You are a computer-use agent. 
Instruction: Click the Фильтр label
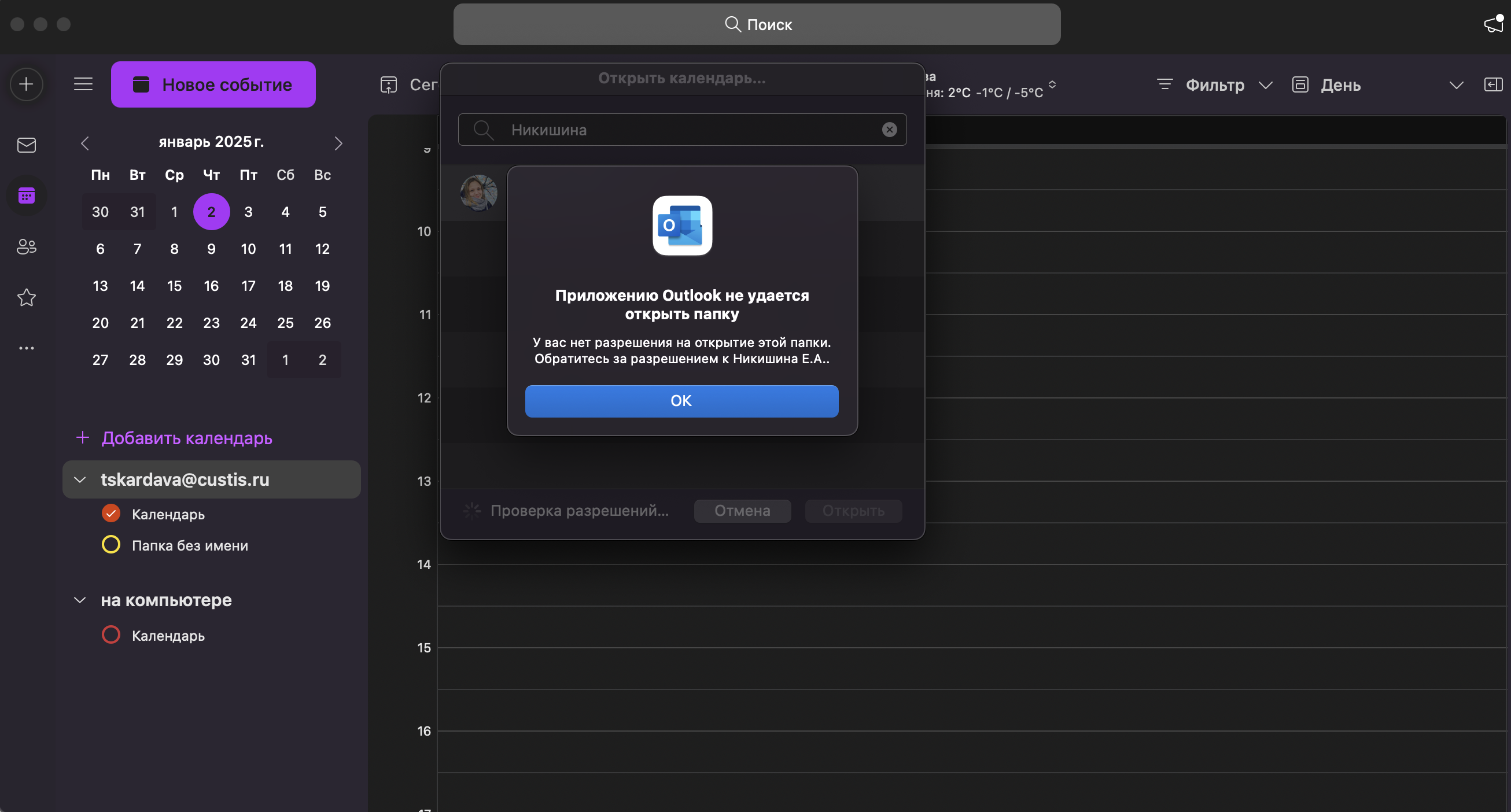[1215, 86]
